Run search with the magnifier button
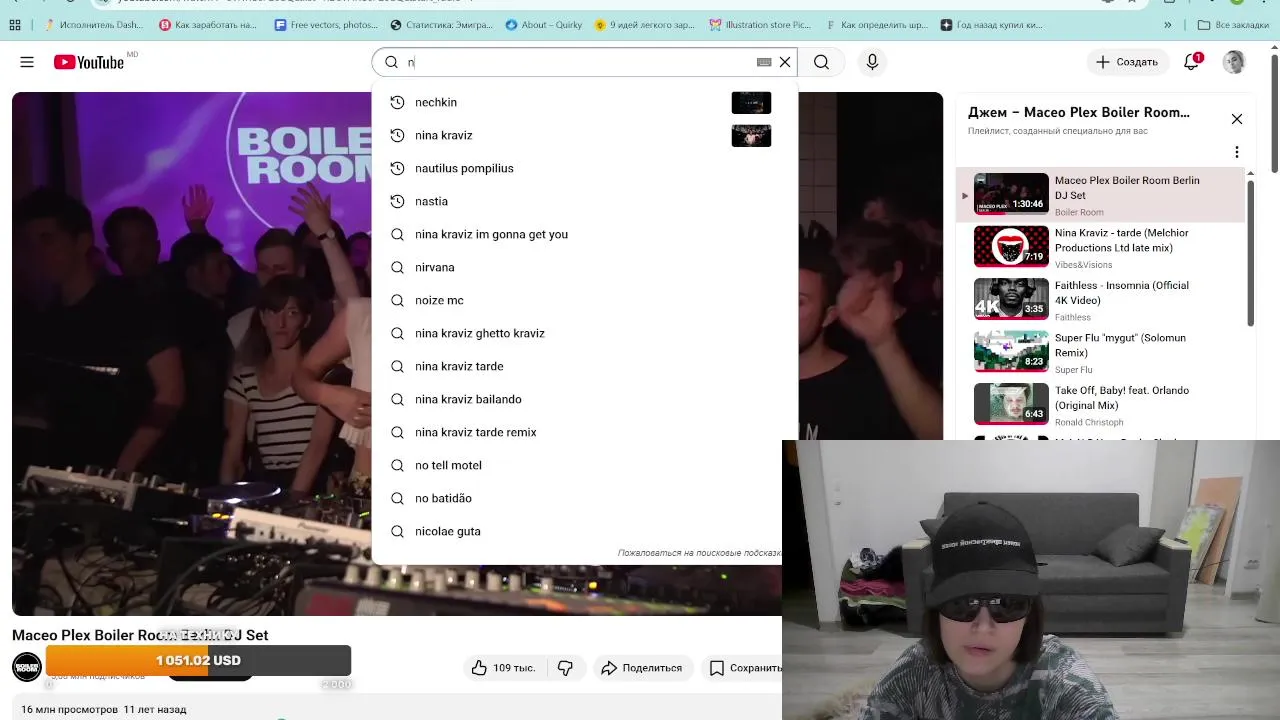1280x720 pixels. pyautogui.click(x=821, y=62)
